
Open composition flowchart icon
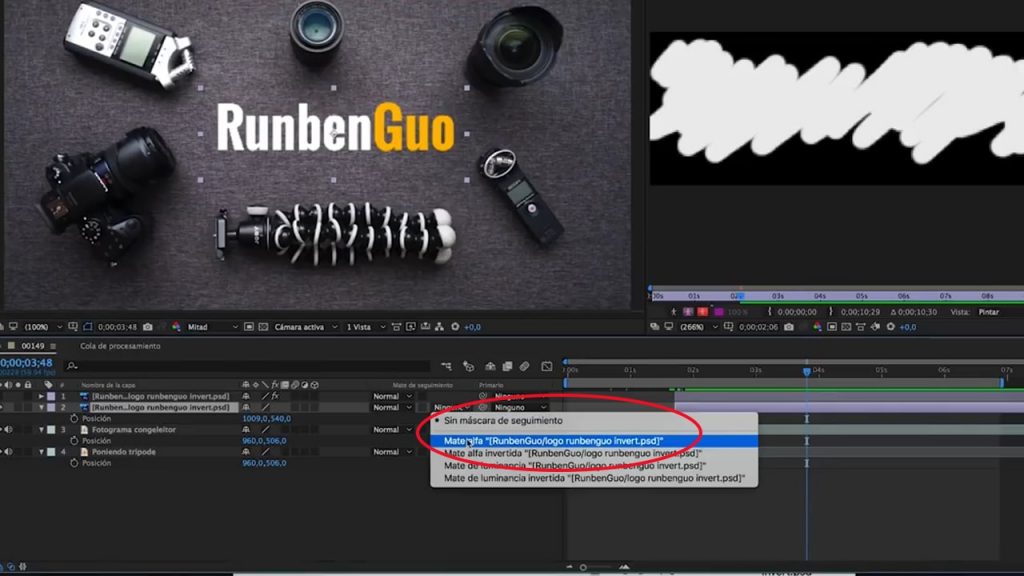click(x=440, y=327)
